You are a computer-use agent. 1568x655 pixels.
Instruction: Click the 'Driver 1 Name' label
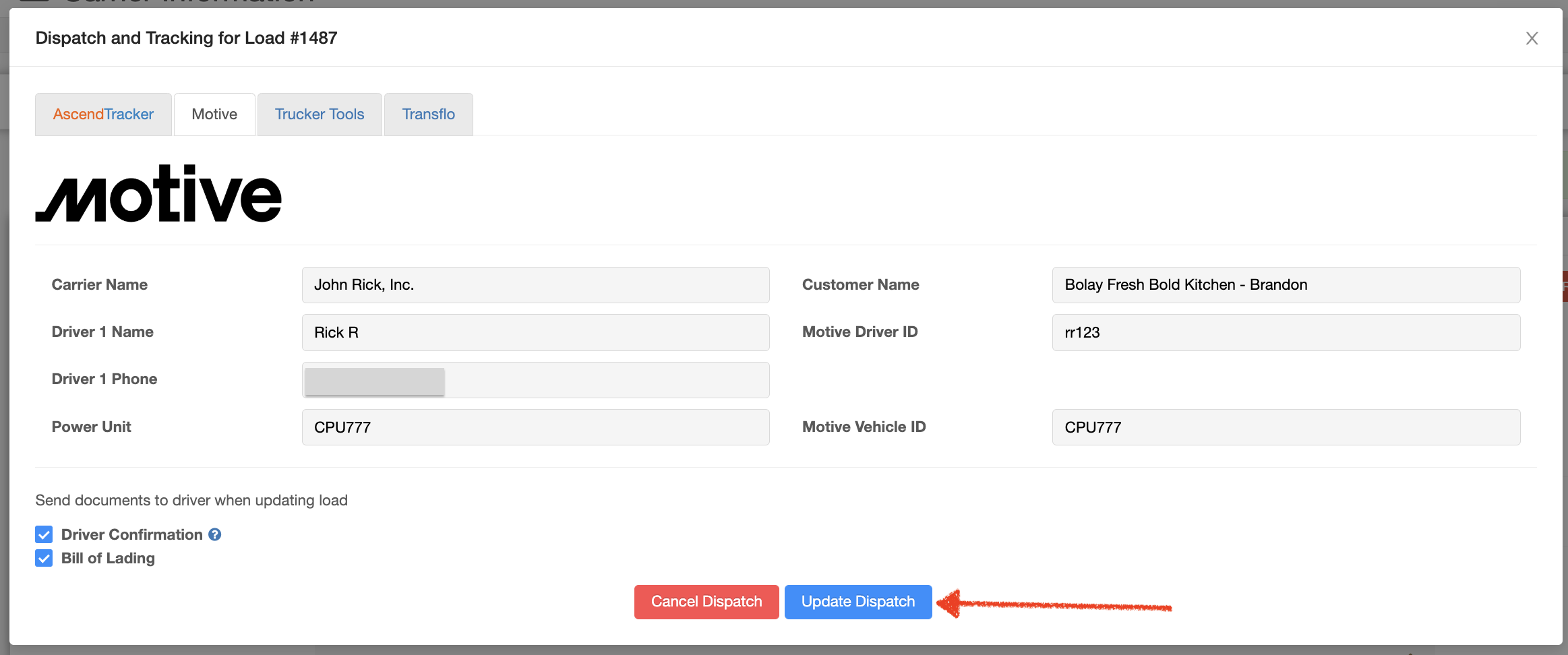click(102, 332)
